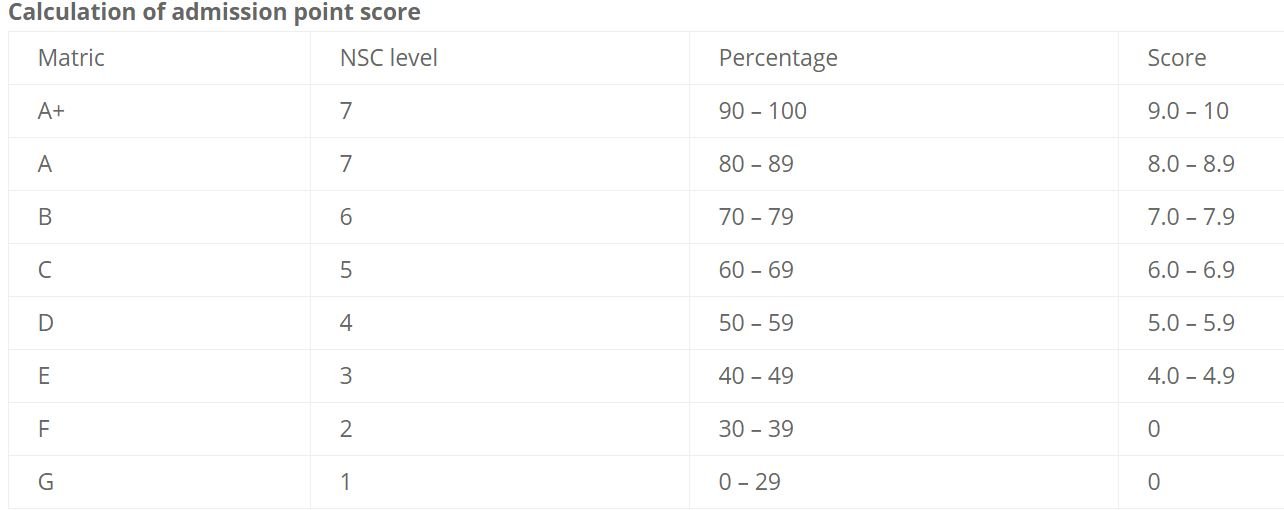
Task: Click the 'NSC level' column header
Action: [388, 58]
